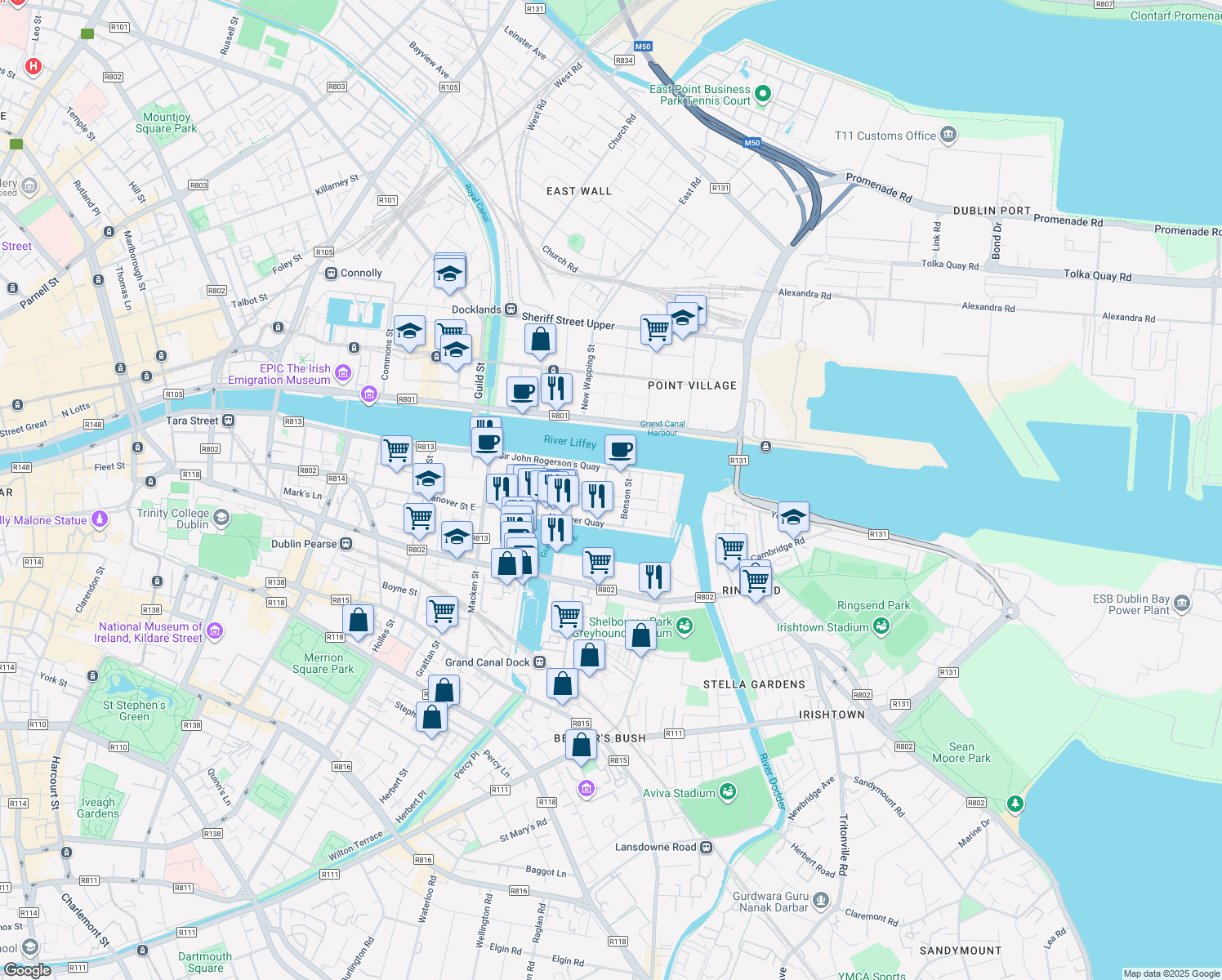
Task: Click the T11 Customs Office icon
Action: 948,135
